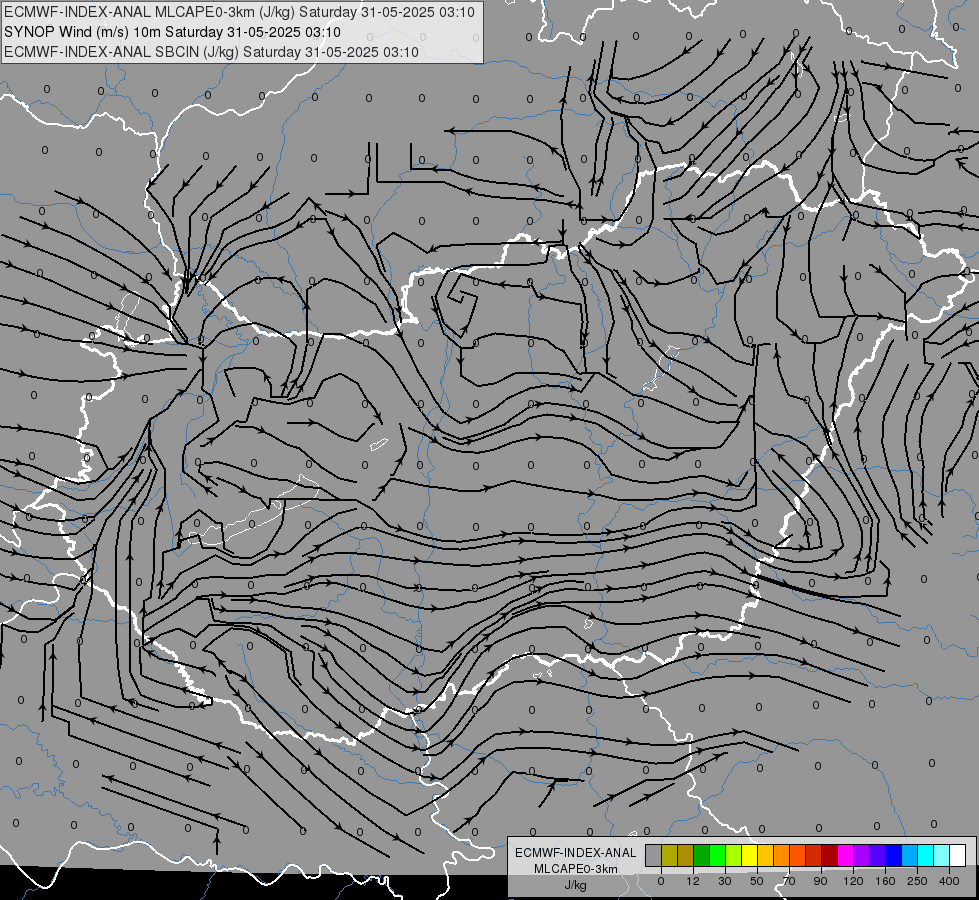Click the legend label MLCAPE0-3km
Image resolution: width=979 pixels, height=900 pixels.
(x=576, y=869)
